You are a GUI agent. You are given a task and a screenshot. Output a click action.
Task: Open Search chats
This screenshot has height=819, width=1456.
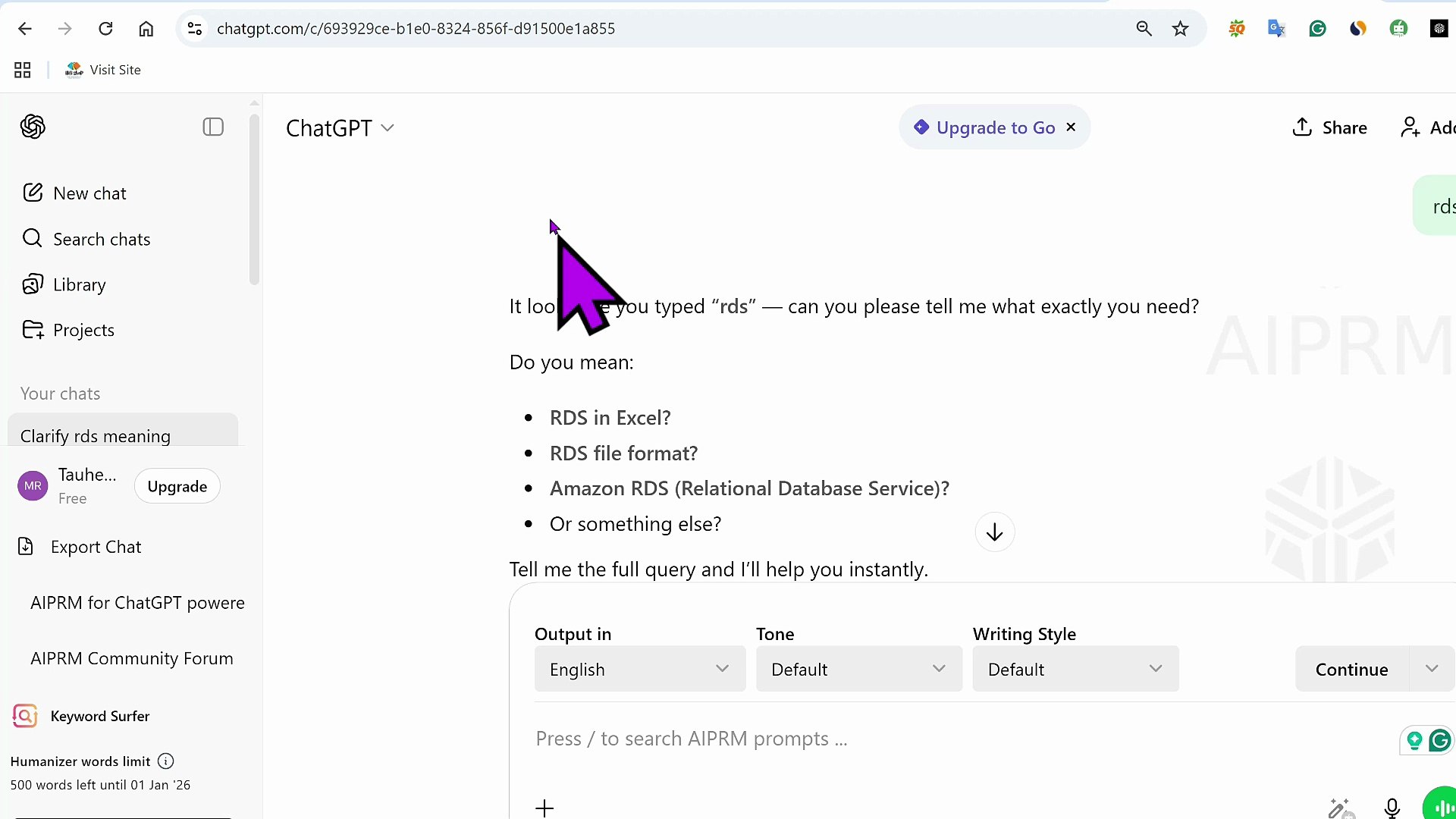tap(101, 238)
